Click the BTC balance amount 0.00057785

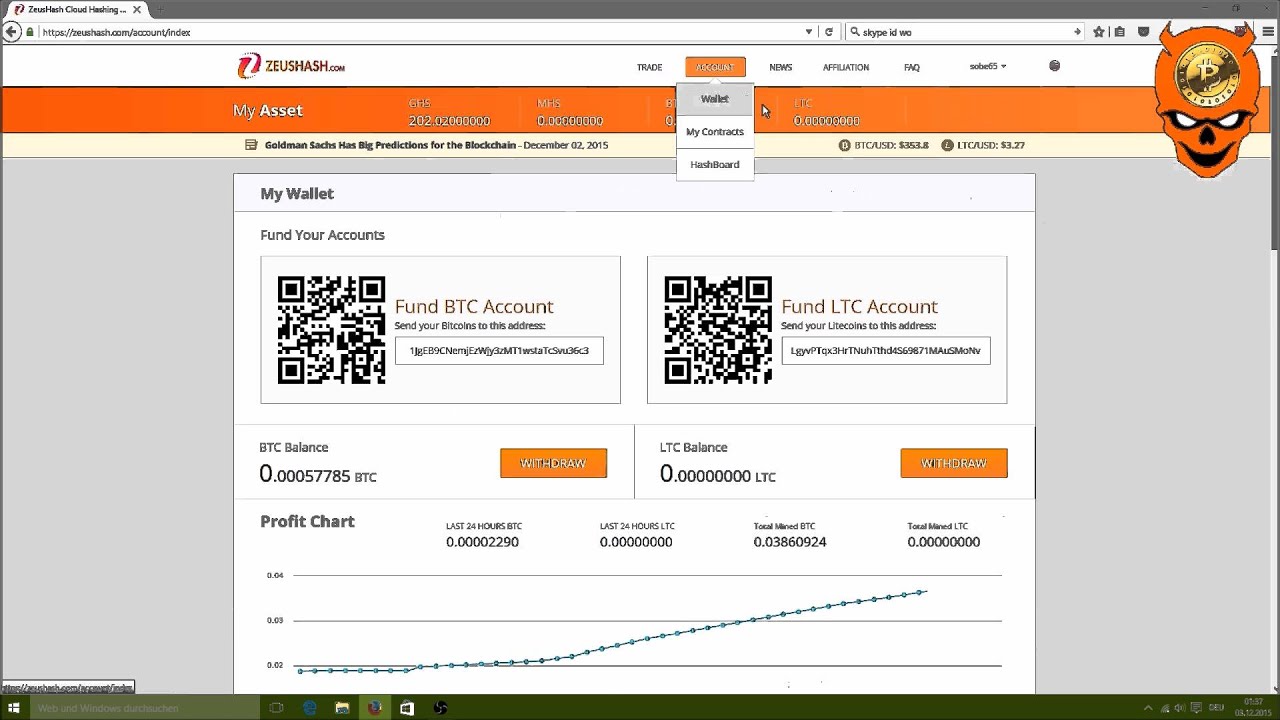coord(305,475)
